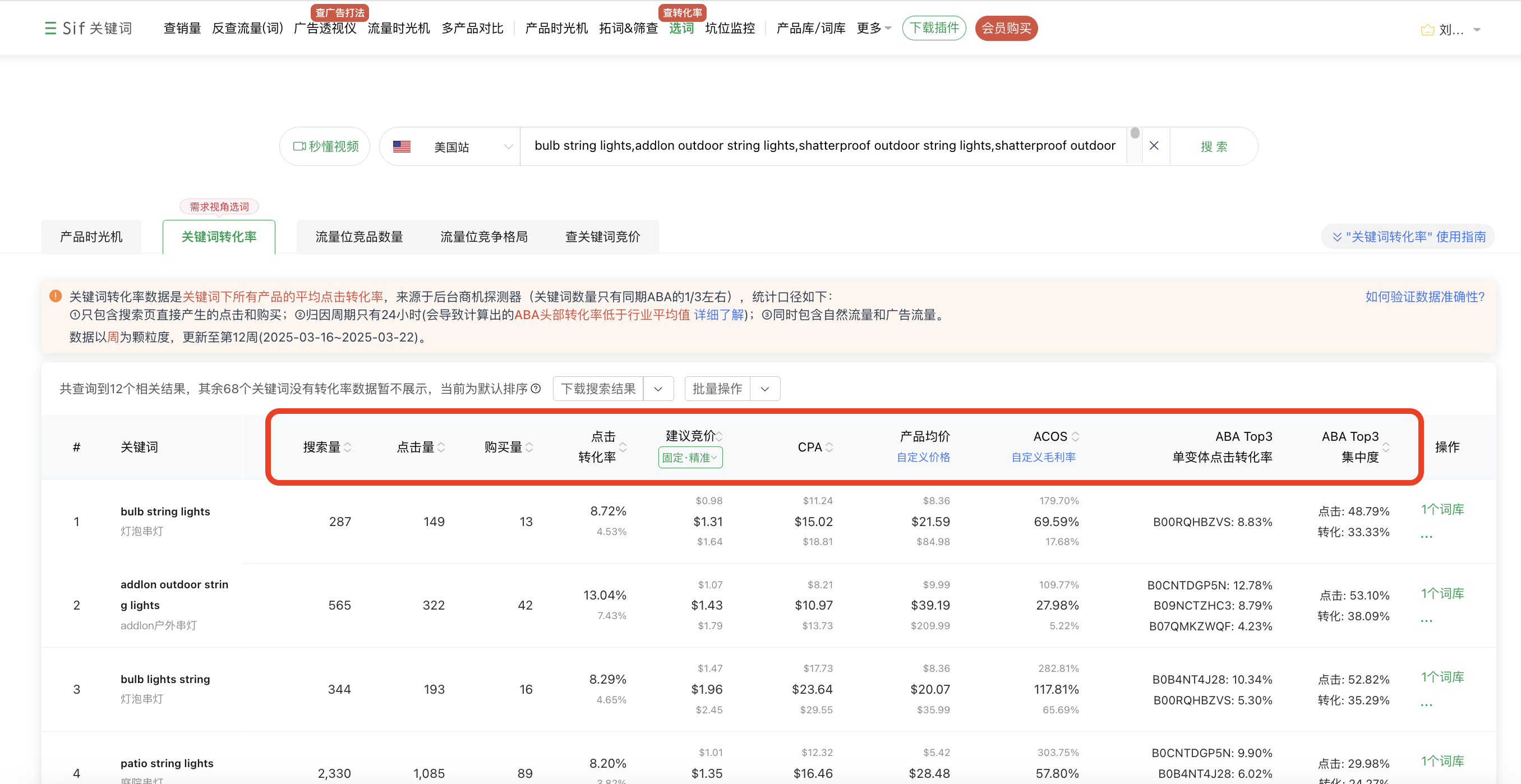Click inside the keyword search input field
Image resolution: width=1521 pixels, height=784 pixels.
point(824,146)
